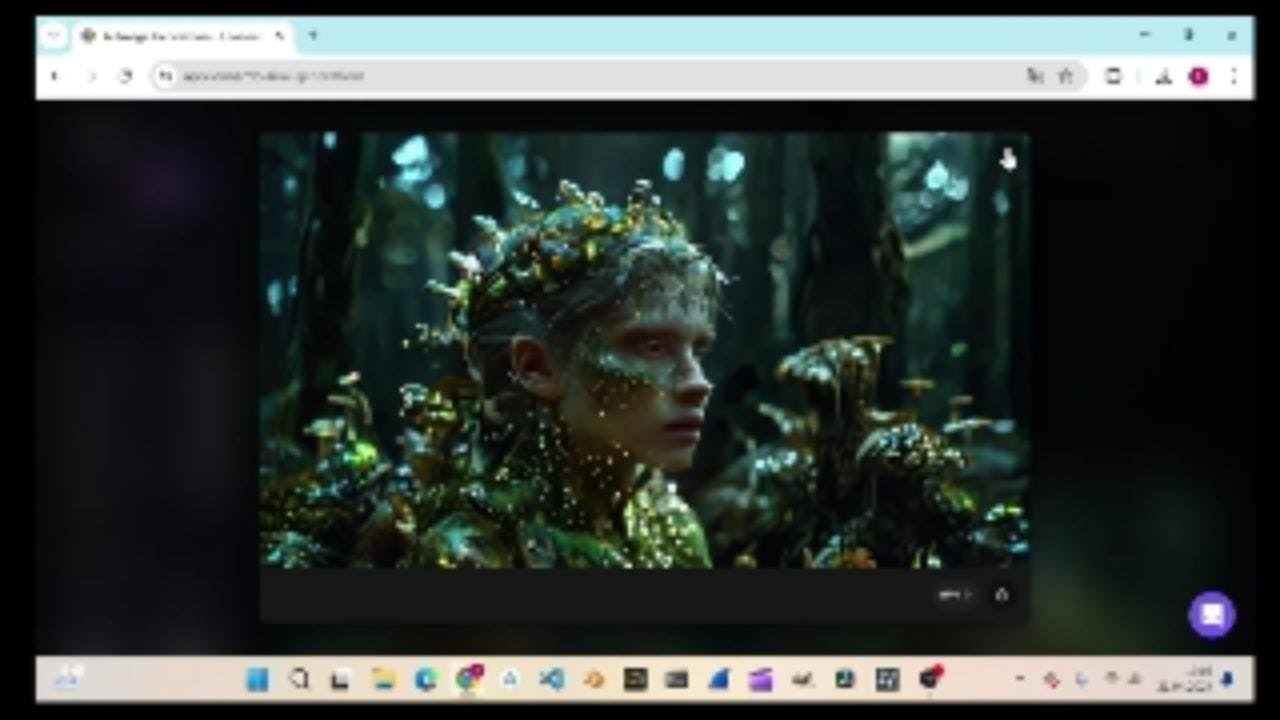The image size is (1280, 720).
Task: Switch to Chrome on the taskbar
Action: point(468,680)
